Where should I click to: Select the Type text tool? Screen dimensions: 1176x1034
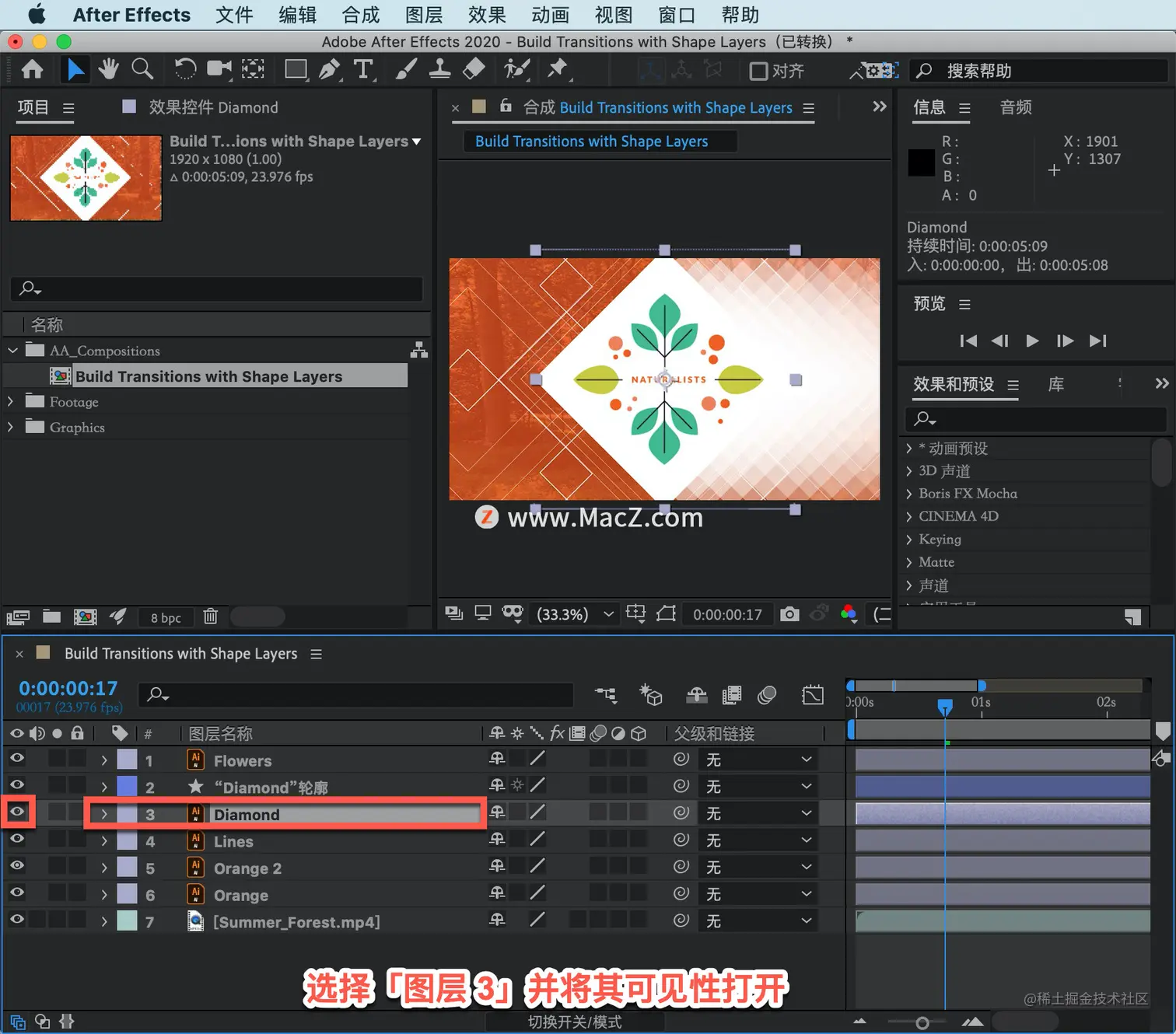[363, 70]
